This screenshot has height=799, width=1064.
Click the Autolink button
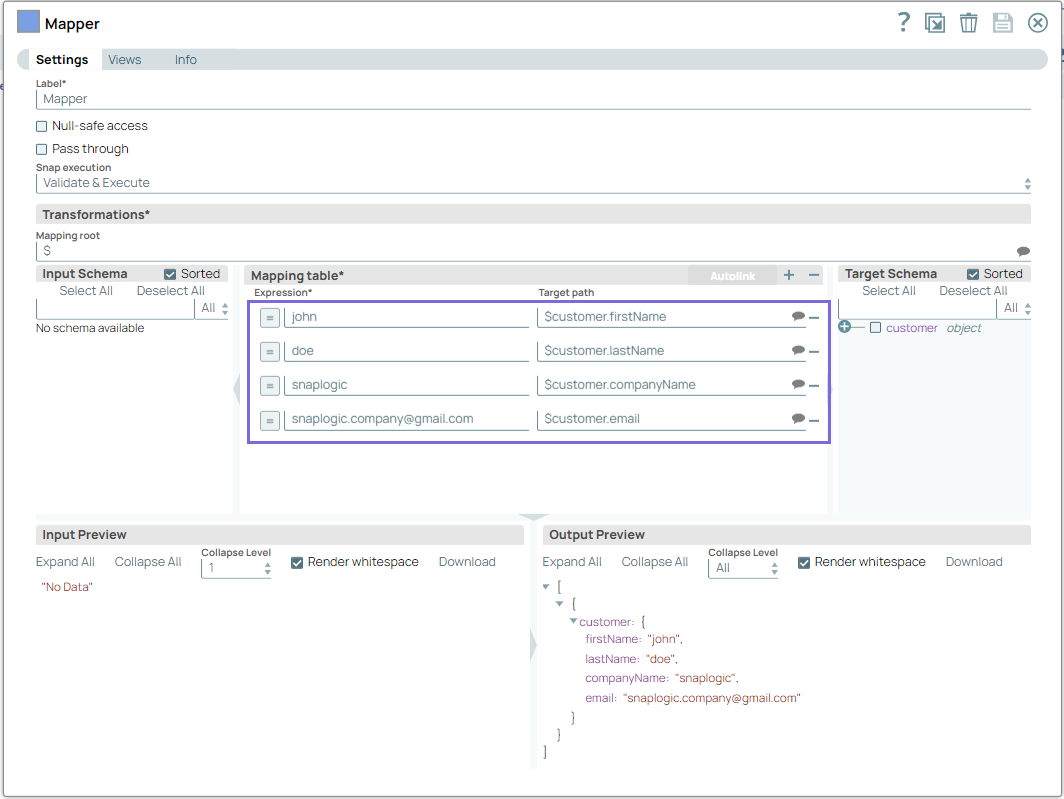pyautogui.click(x=731, y=274)
